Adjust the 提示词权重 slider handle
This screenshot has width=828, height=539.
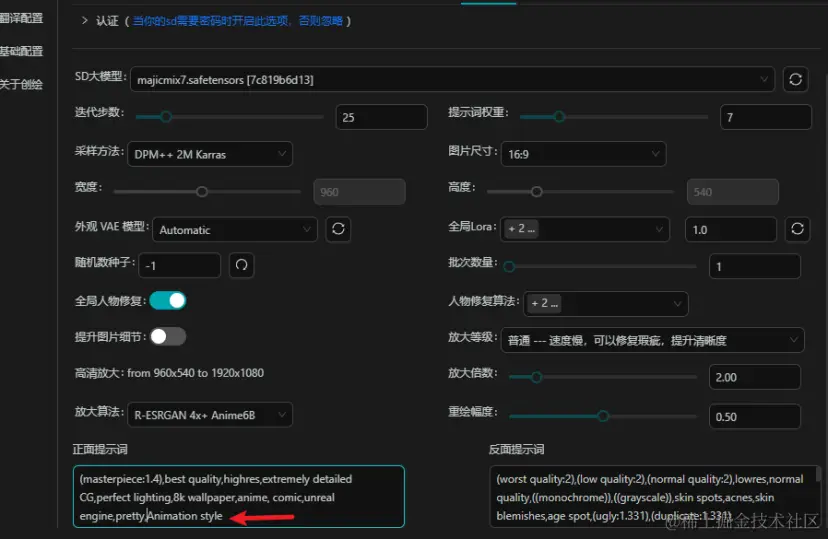(x=559, y=116)
